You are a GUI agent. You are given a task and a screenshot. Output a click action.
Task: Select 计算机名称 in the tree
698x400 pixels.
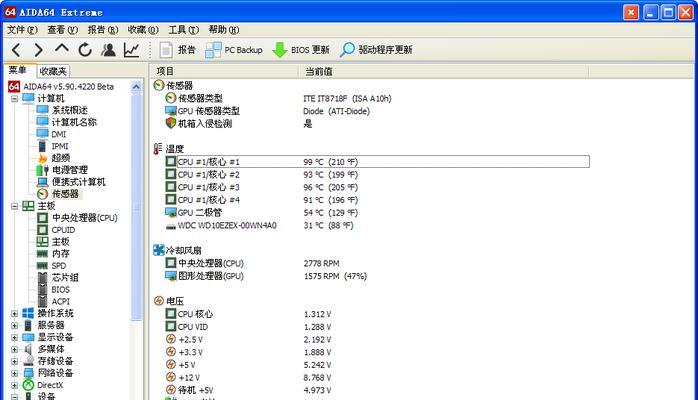67,122
